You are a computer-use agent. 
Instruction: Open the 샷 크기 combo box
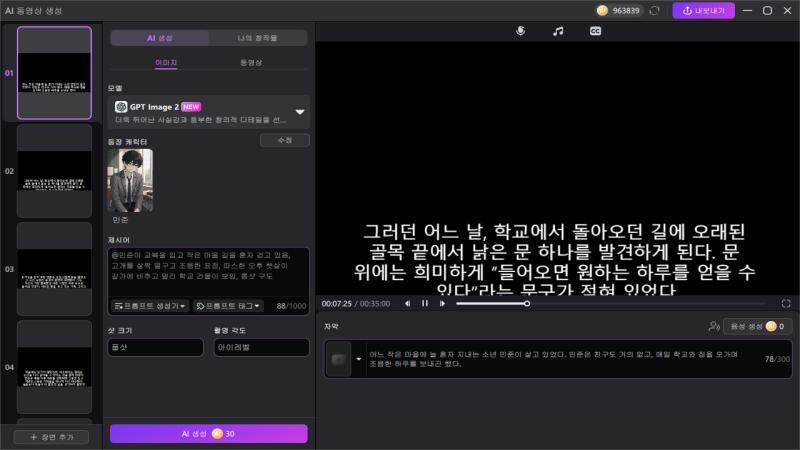pos(156,347)
